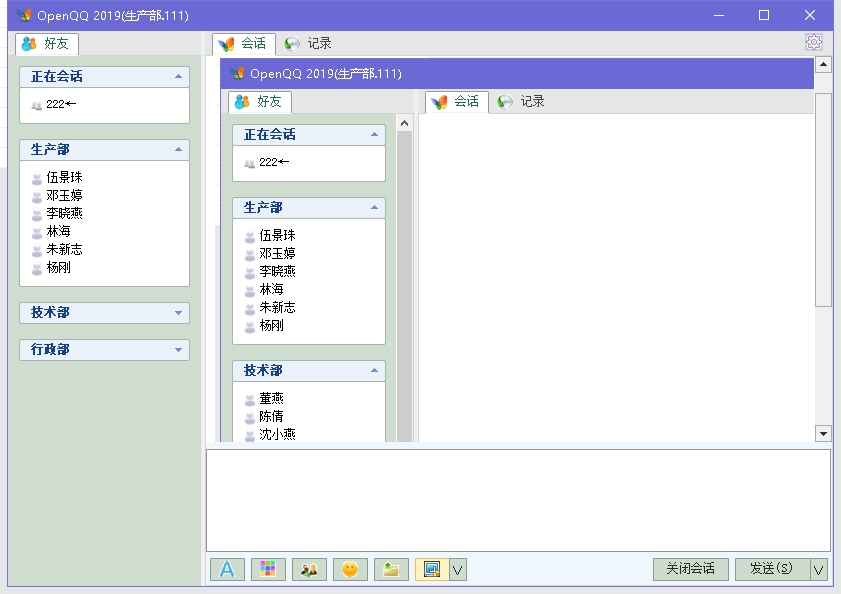Screen dimensions: 841x594
Task: Expand the 行政部 group
Action: (x=179, y=350)
